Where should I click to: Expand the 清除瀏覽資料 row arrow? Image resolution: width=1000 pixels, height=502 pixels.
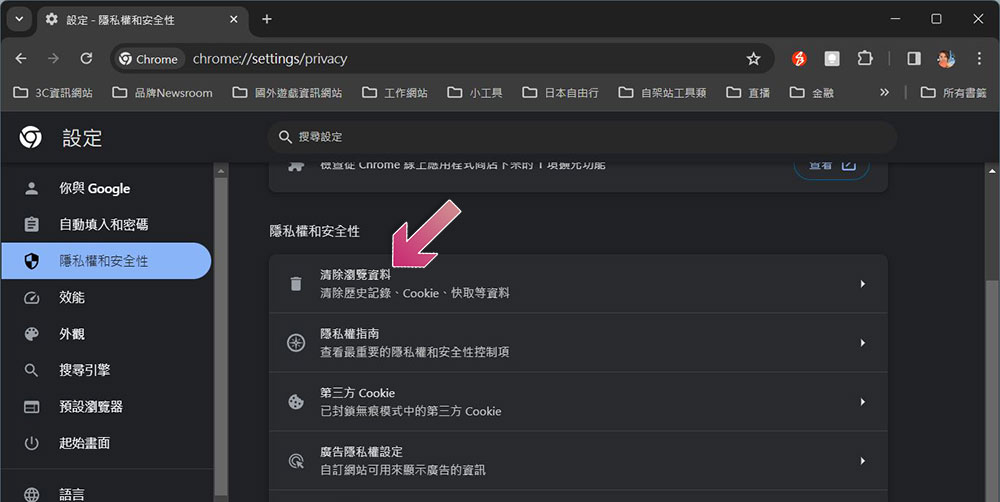pos(862,284)
